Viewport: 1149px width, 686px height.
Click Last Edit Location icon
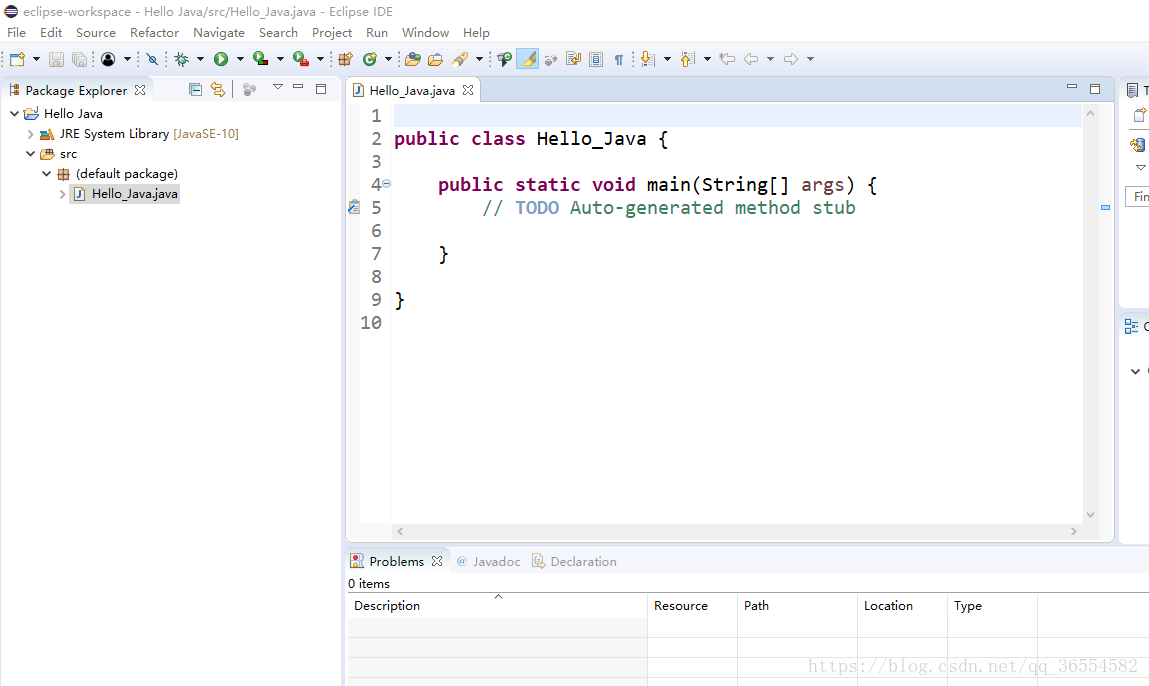(x=727, y=59)
